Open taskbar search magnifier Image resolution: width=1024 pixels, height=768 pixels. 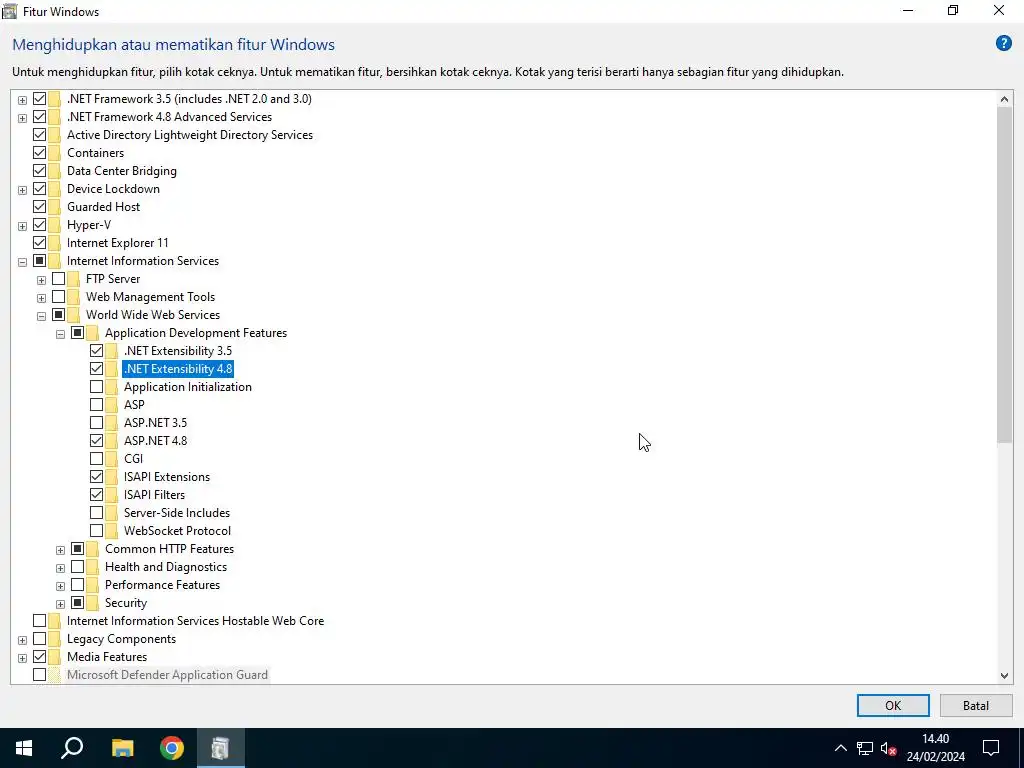coord(72,748)
